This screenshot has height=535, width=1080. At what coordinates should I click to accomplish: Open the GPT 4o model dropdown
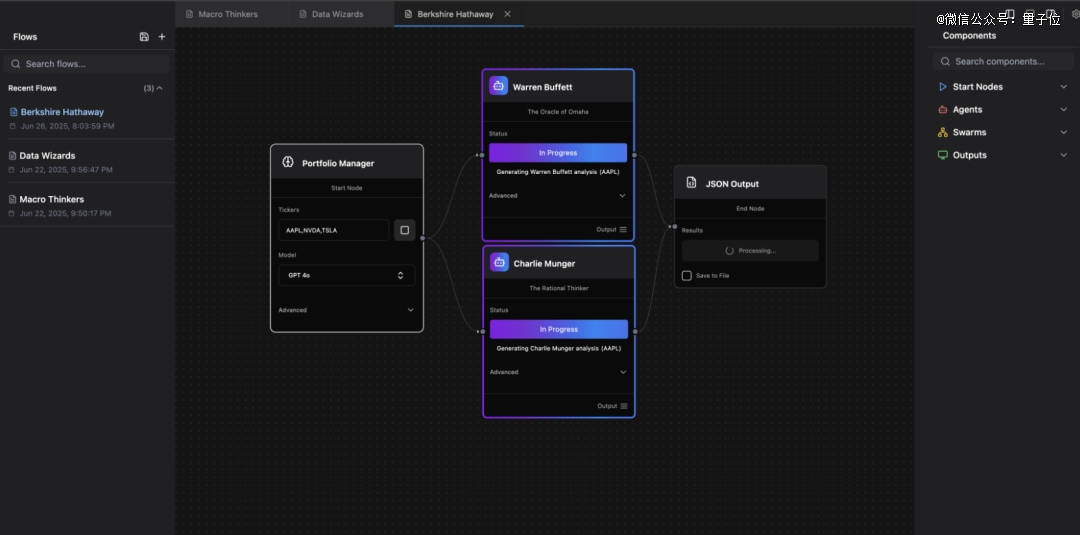click(346, 275)
